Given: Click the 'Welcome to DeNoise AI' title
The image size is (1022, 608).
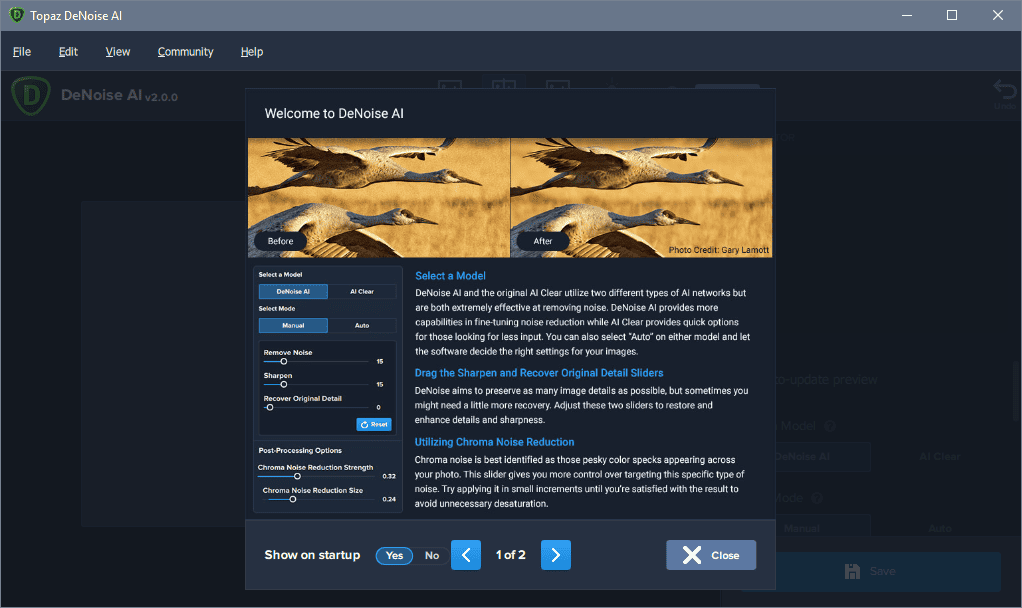Looking at the screenshot, I should (x=334, y=113).
